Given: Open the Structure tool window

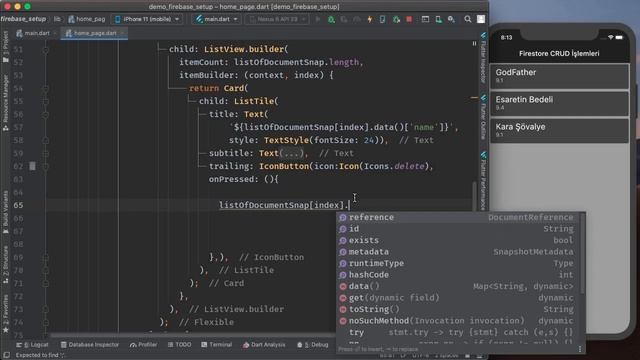Looking at the screenshot, I should click(x=5, y=264).
